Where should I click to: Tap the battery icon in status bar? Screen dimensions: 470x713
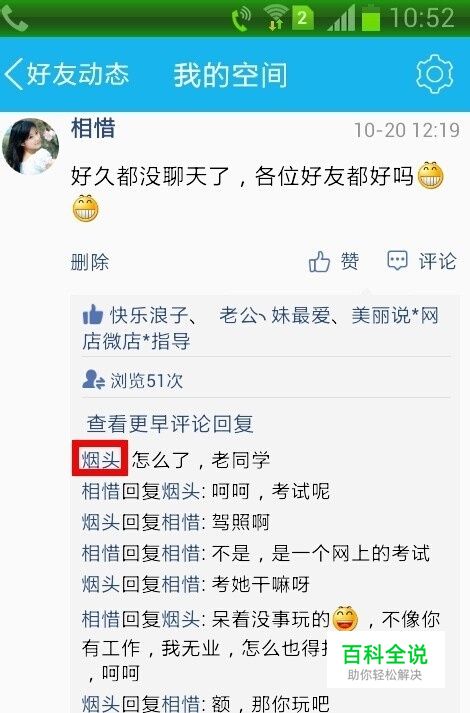(x=371, y=18)
